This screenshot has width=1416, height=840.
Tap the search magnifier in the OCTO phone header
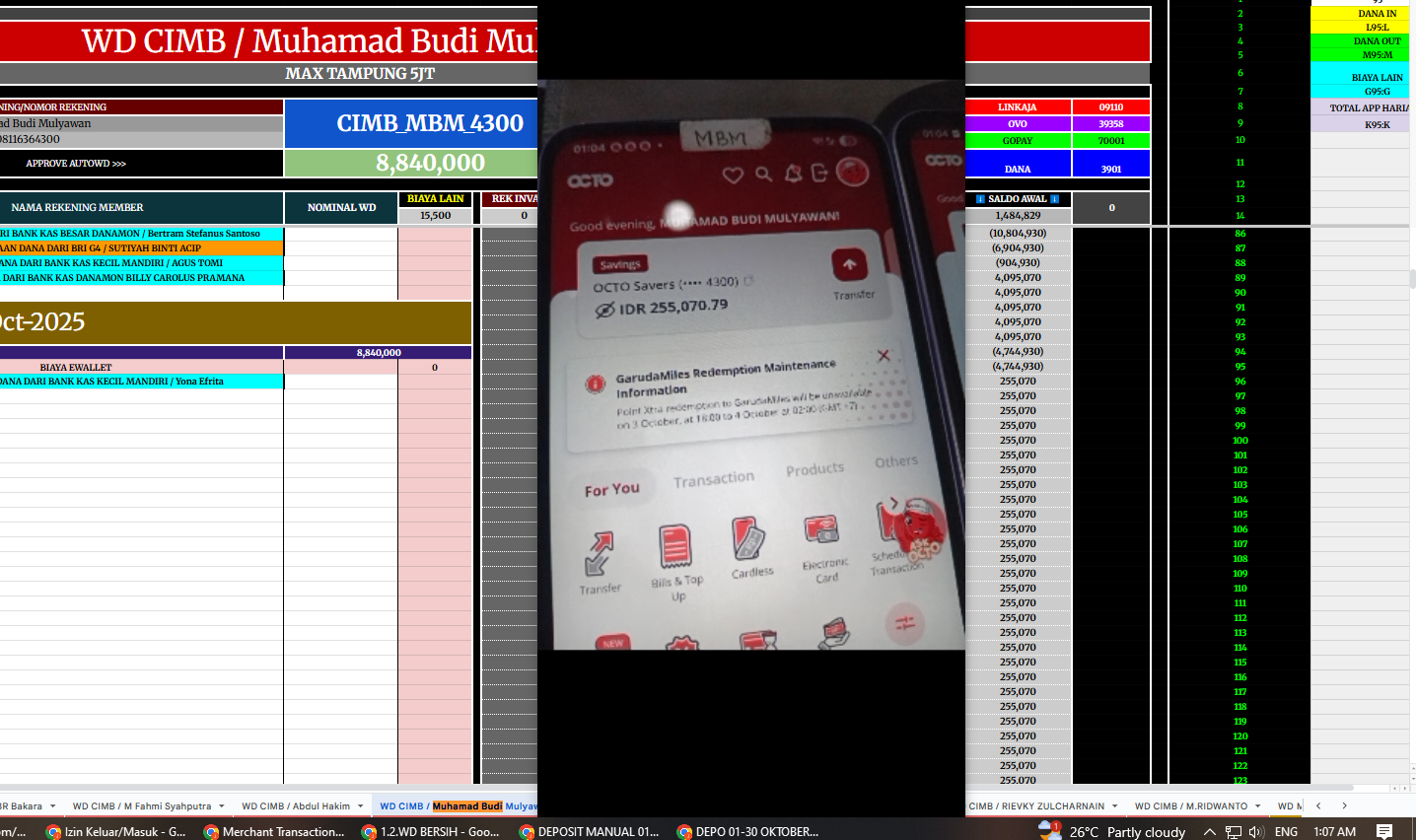coord(763,175)
